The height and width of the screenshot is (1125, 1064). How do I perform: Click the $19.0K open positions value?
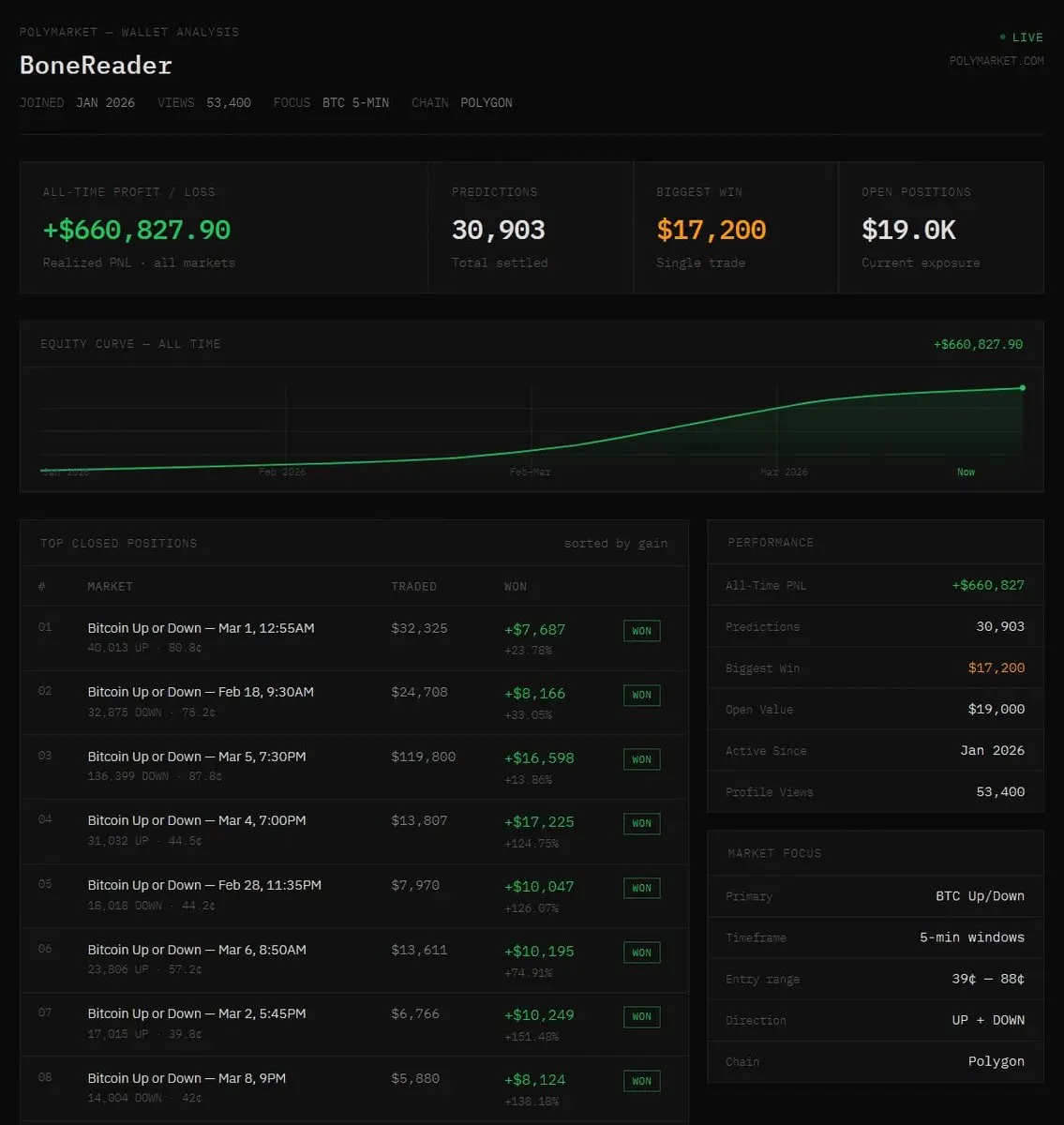[x=908, y=230]
